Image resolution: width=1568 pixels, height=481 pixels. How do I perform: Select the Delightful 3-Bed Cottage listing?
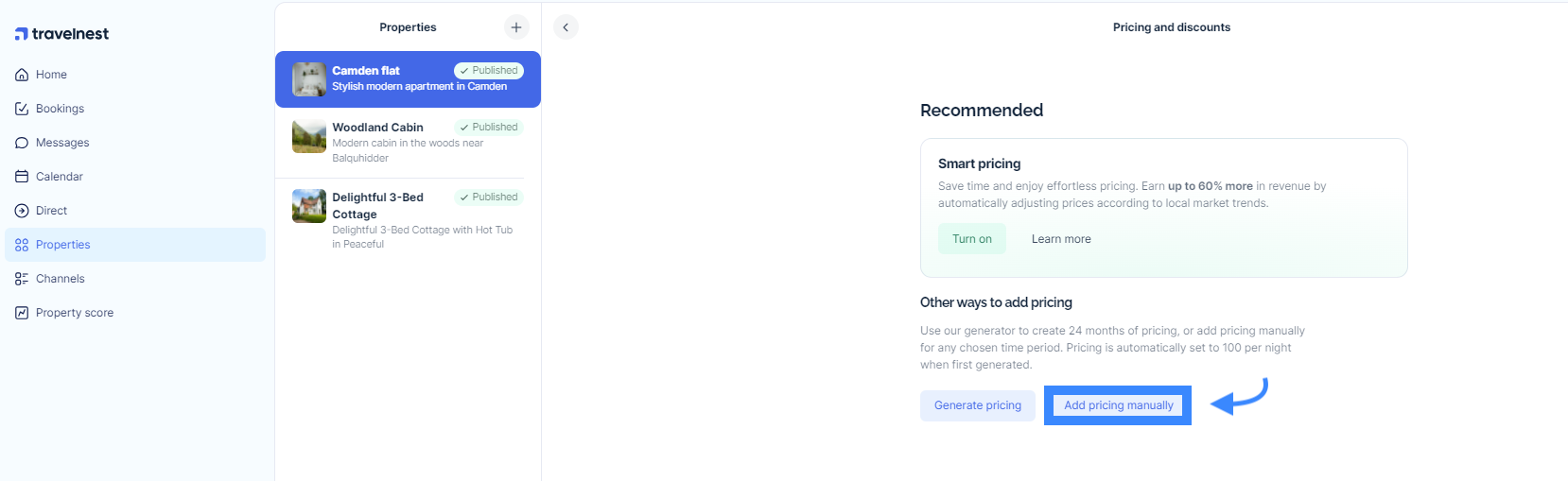coord(378,205)
